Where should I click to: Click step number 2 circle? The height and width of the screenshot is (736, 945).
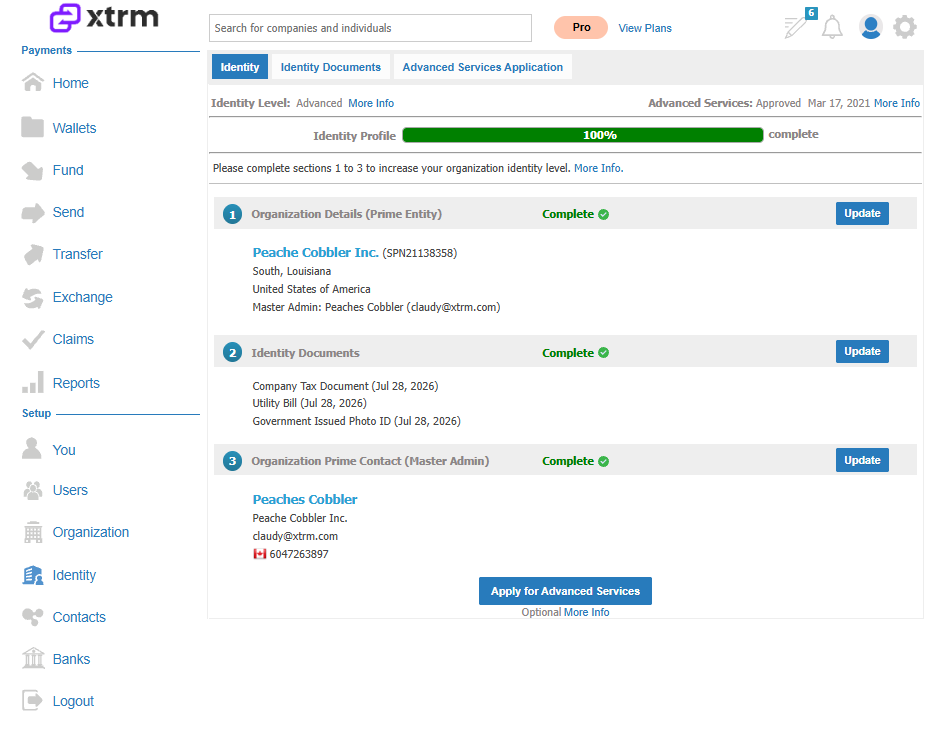[233, 353]
